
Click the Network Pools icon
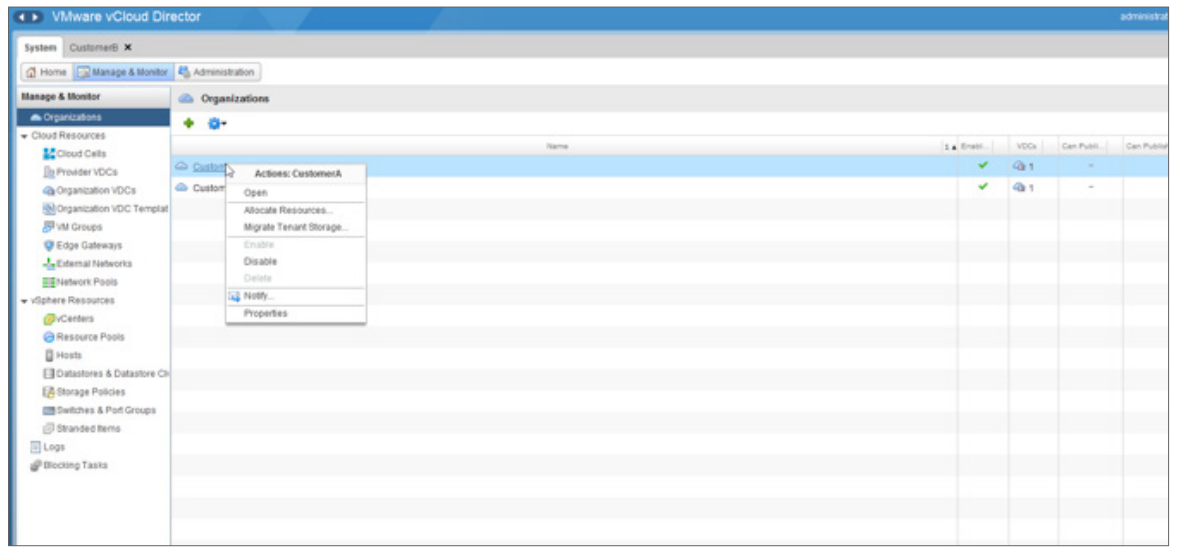coord(50,282)
